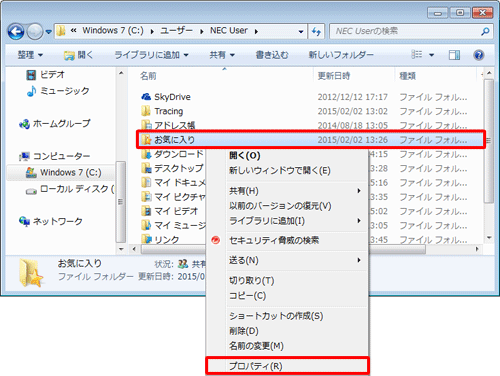Select ビデオ in the navigation pane
Viewport: 500px width, 376px height.
[45, 75]
